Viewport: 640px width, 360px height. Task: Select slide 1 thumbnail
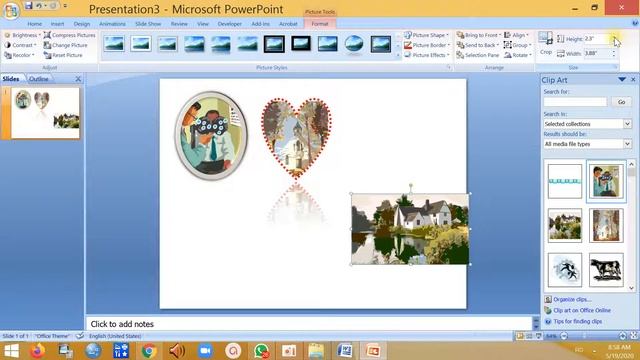[45, 113]
